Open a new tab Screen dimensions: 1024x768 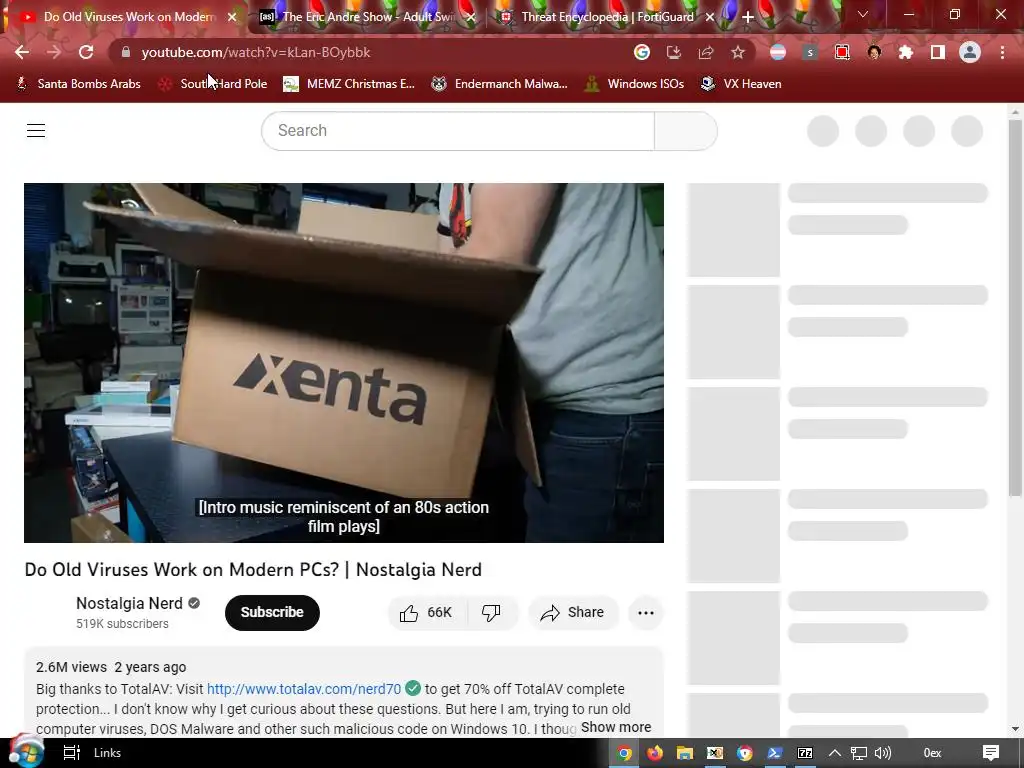(748, 17)
